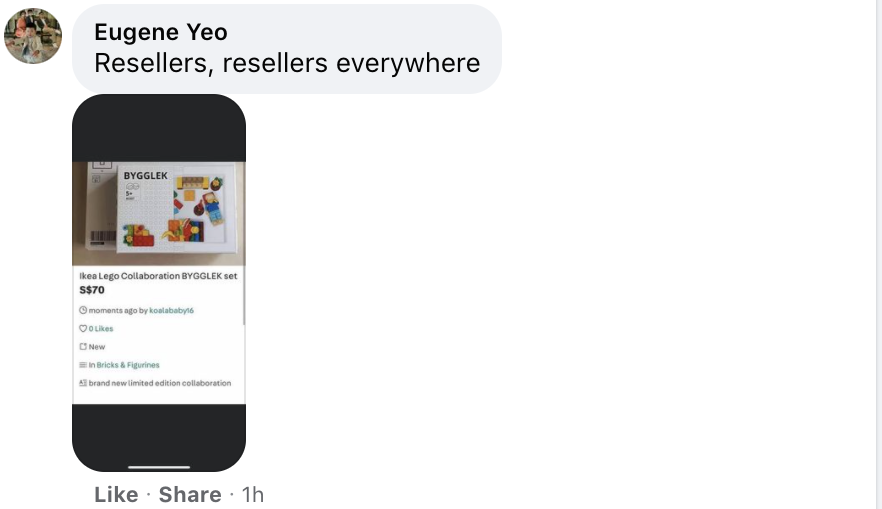
Task: Open Eugene Yeo's profile picture
Action: pos(33,35)
